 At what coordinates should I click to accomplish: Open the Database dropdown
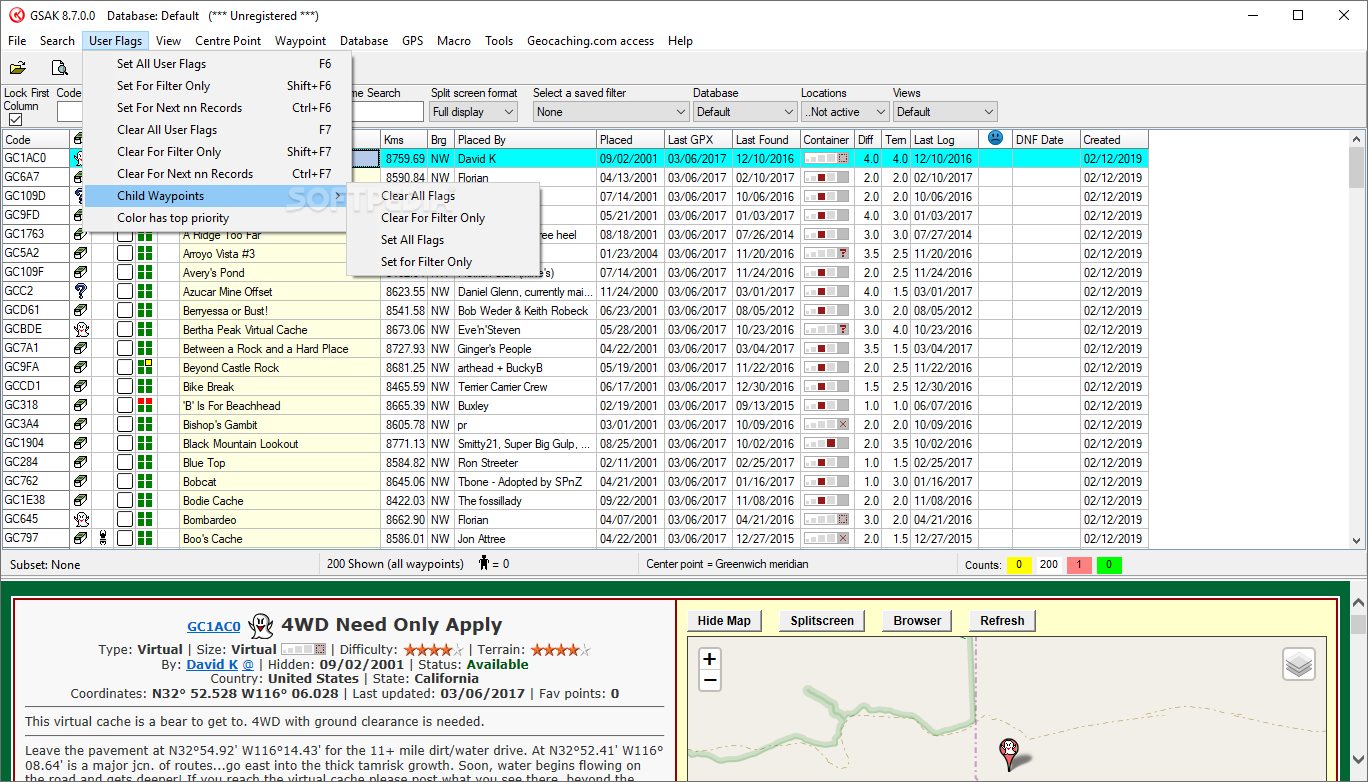click(745, 112)
